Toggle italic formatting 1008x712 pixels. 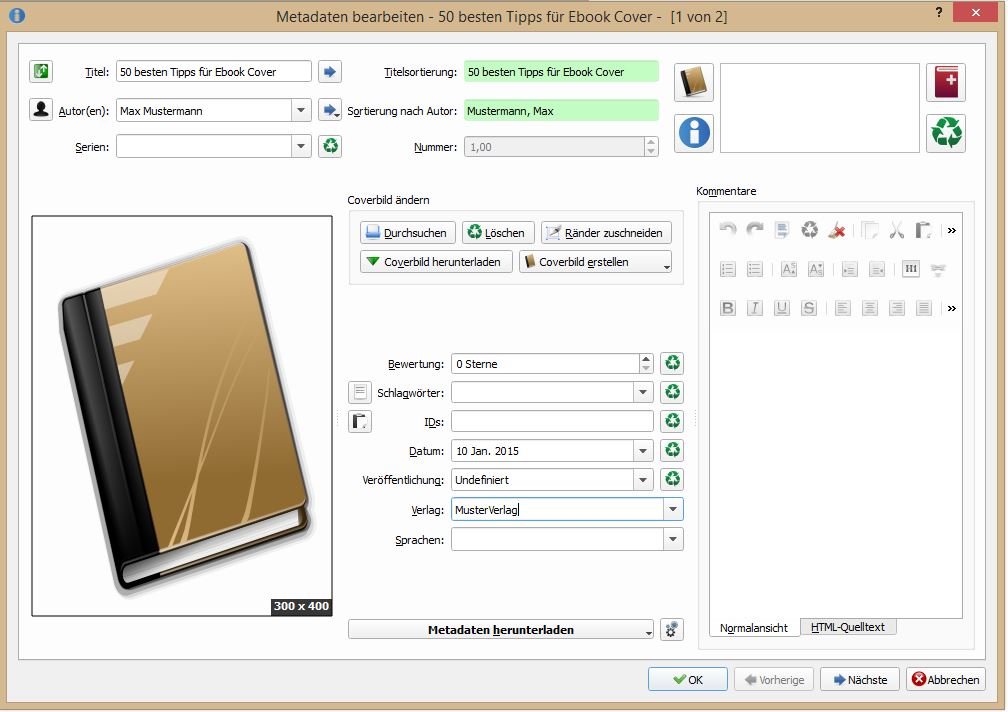coord(755,308)
